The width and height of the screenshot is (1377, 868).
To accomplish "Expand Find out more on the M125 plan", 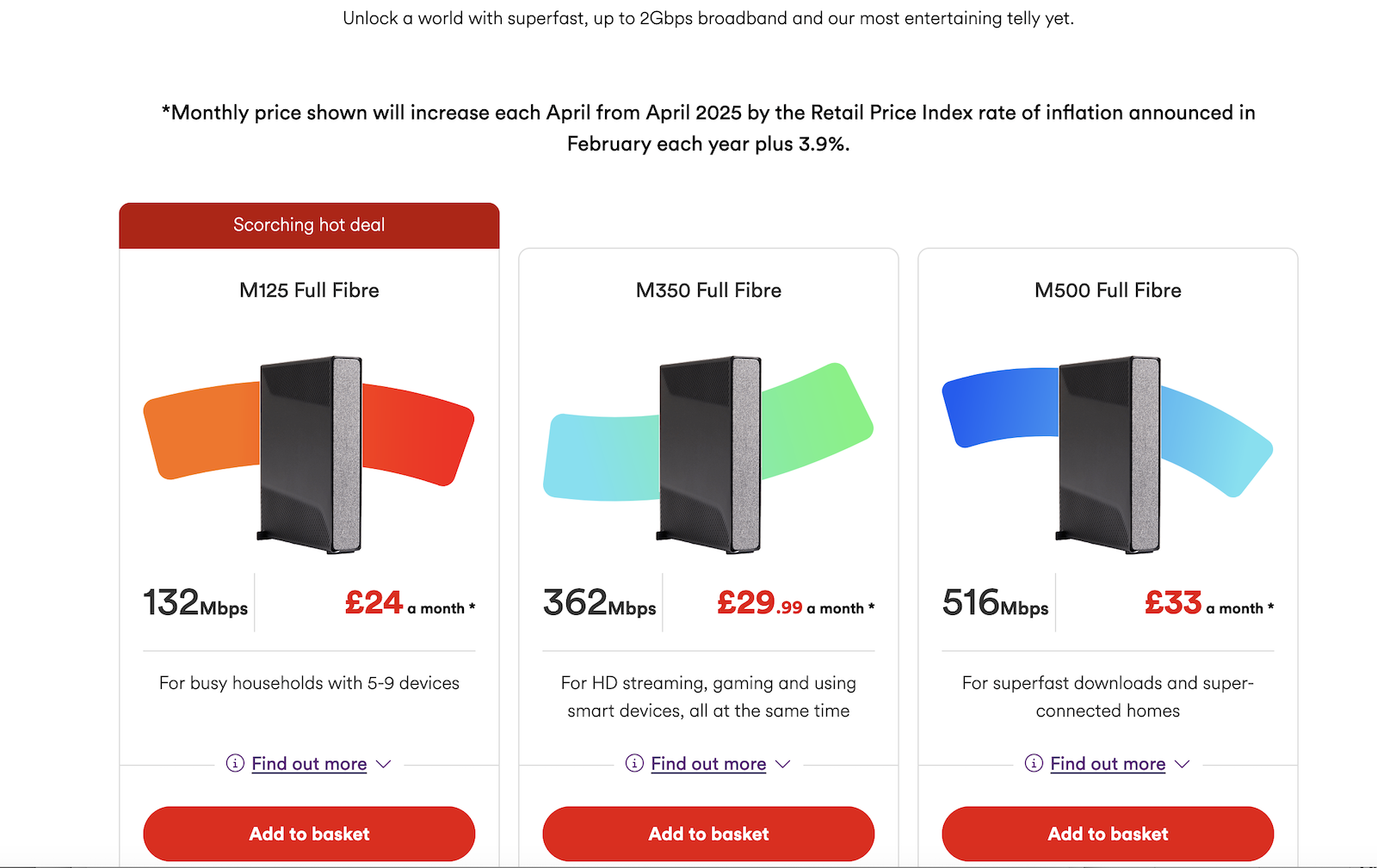I will 309,763.
